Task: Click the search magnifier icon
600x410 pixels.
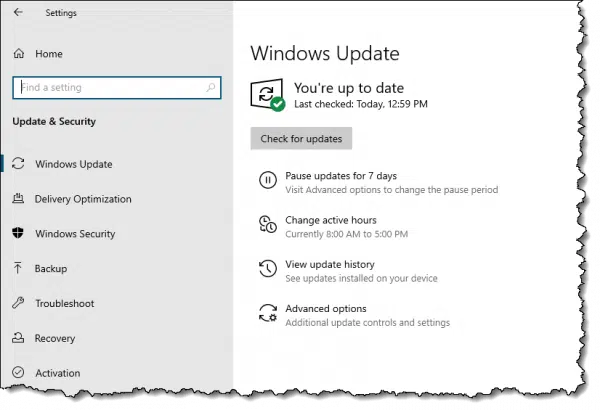Action: [x=210, y=88]
